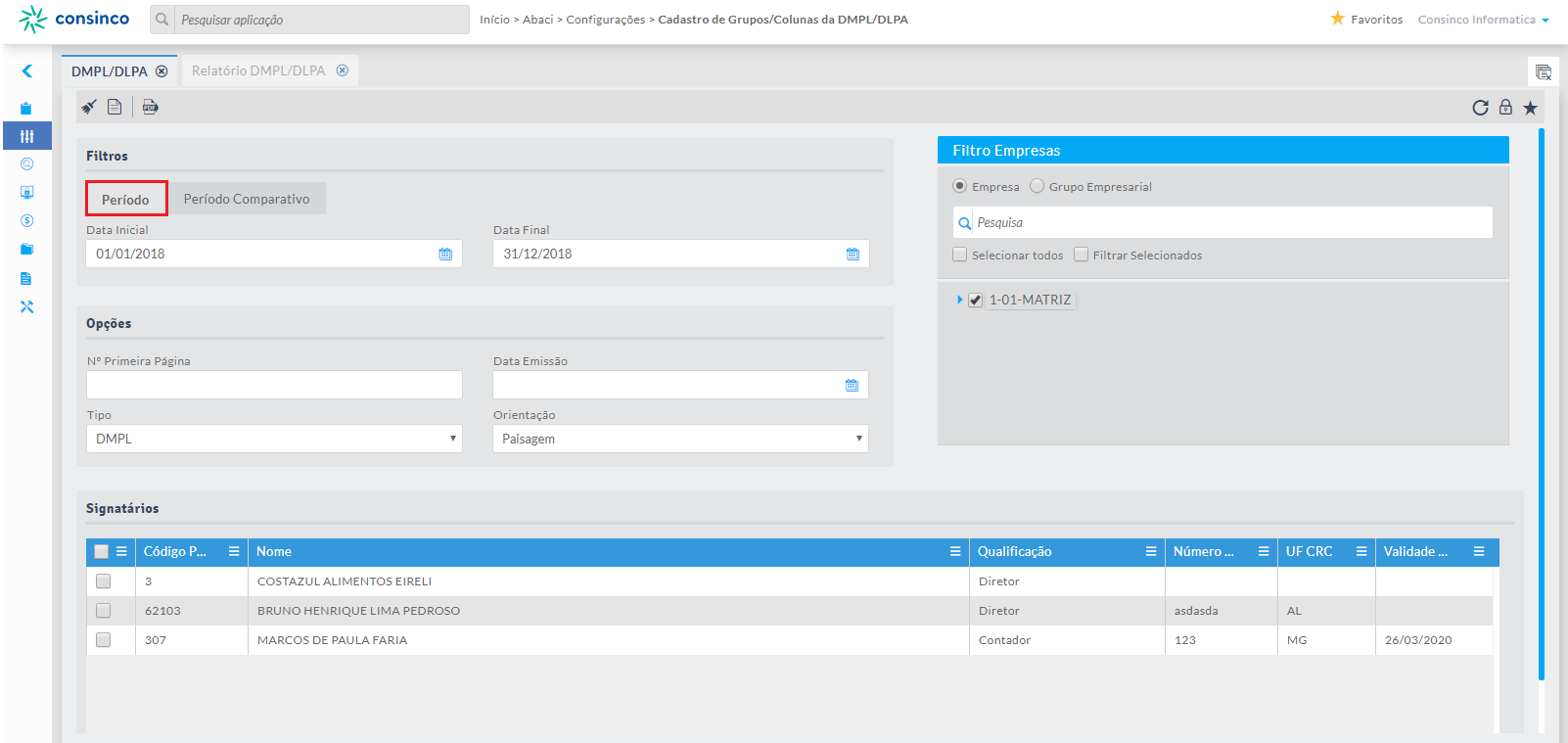Open the tools wrench module in the sidebar
Screen dimensions: 1568x743
[x=26, y=307]
